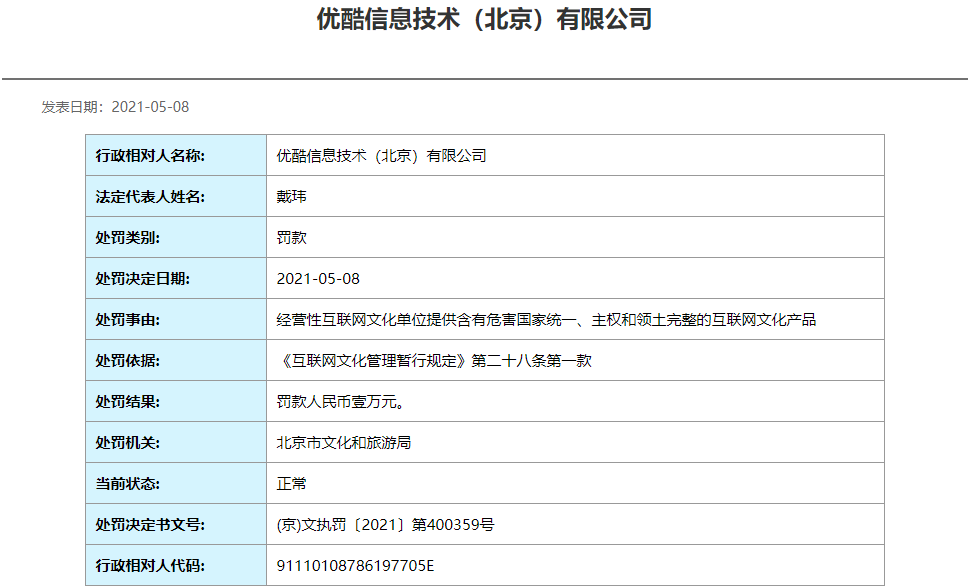Select the penalty reason text 经营性互联网文化单位…
The width and height of the screenshot is (970, 586).
coord(546,320)
